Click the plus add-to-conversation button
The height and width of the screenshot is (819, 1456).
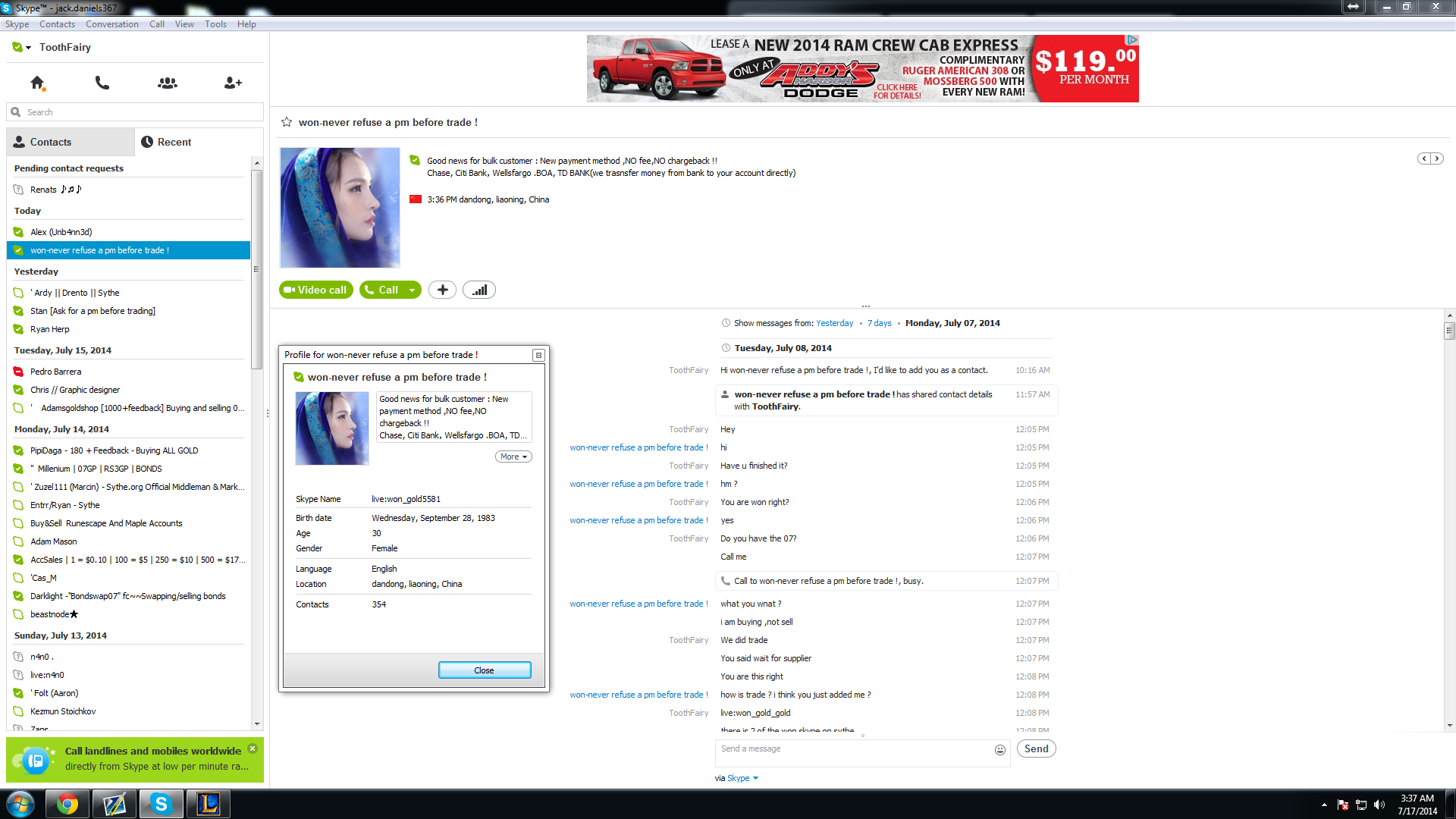pyautogui.click(x=442, y=290)
